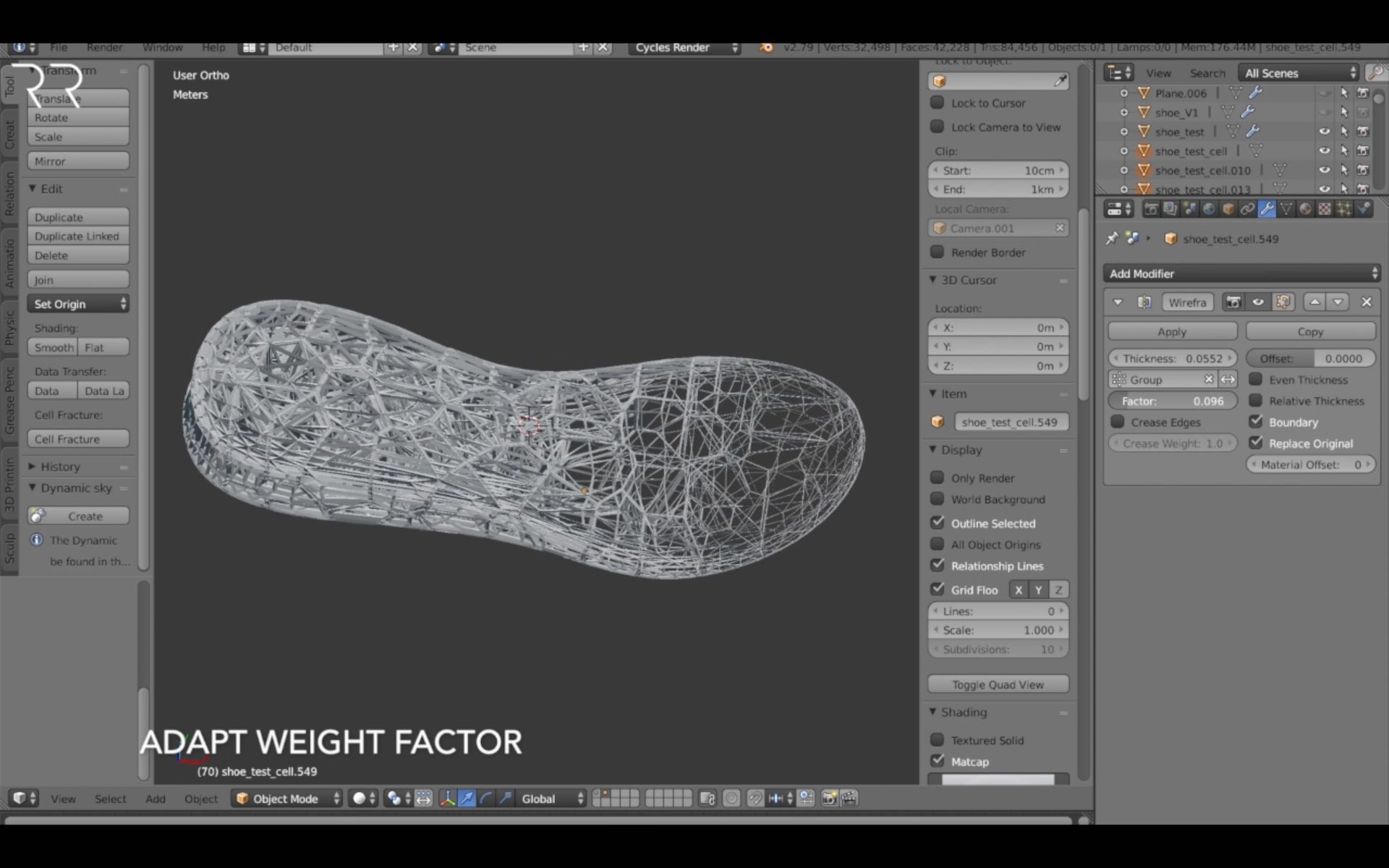This screenshot has width=1389, height=868.
Task: Uncheck the Boundary checkbox
Action: click(x=1257, y=422)
